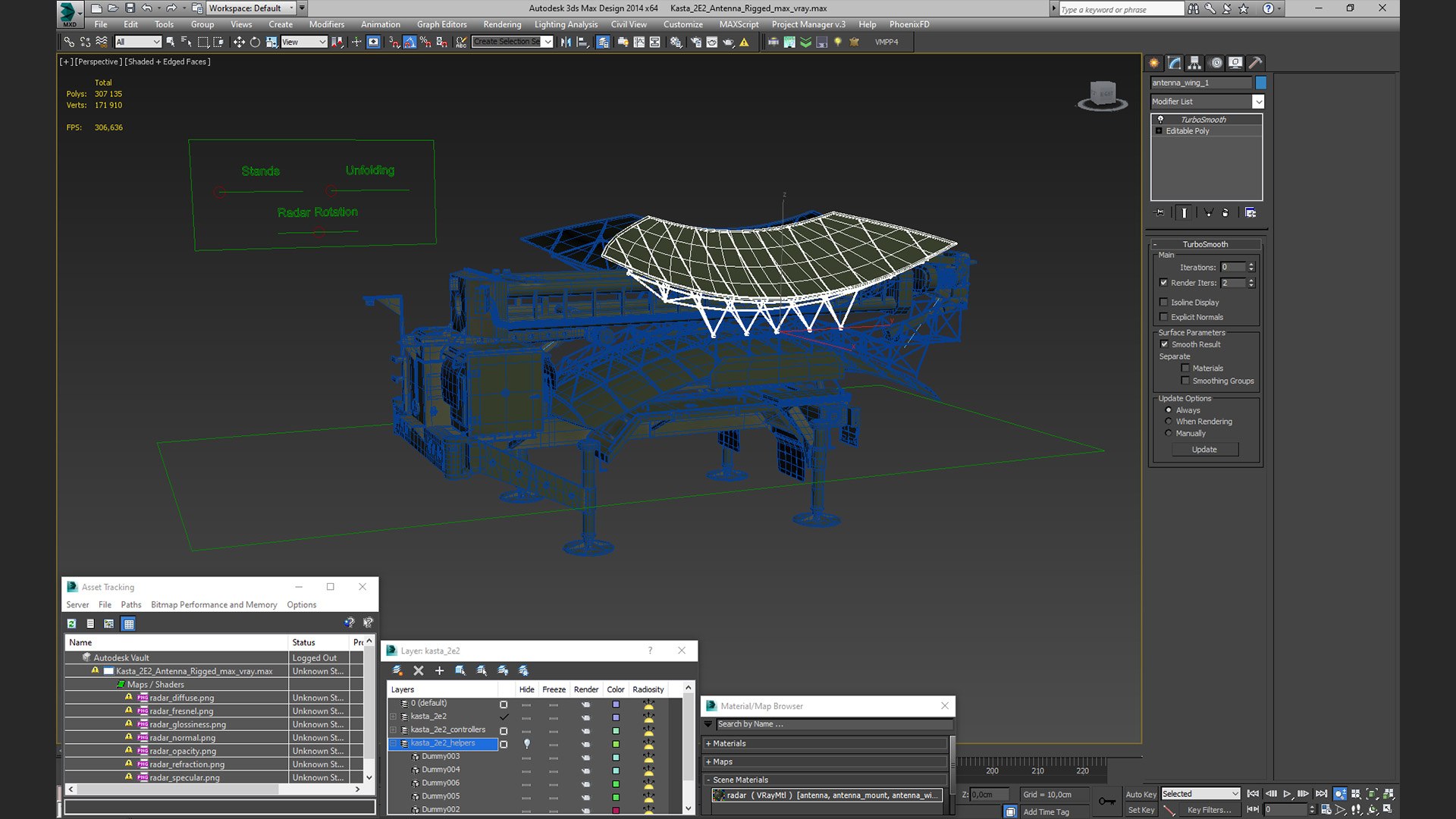Click the antenna_wing_1 object color swatch
The width and height of the screenshot is (1456, 819).
pos(1260,83)
